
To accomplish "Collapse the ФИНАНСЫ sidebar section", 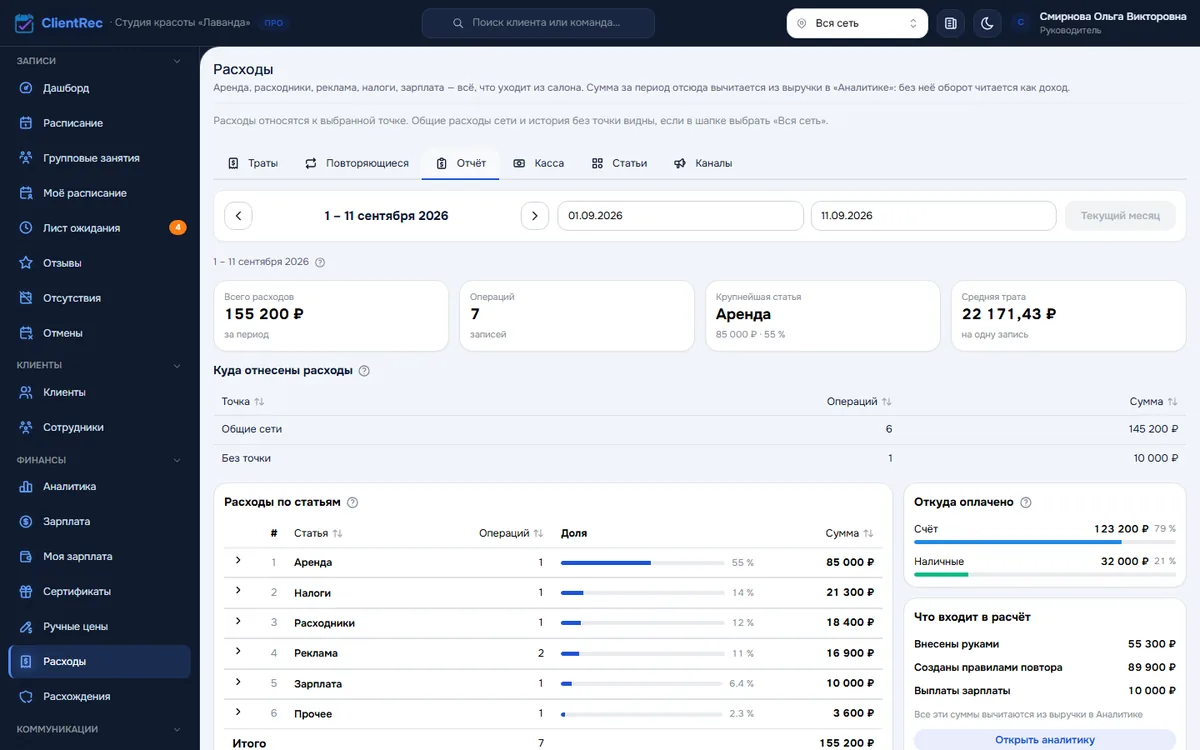I will 177,460.
